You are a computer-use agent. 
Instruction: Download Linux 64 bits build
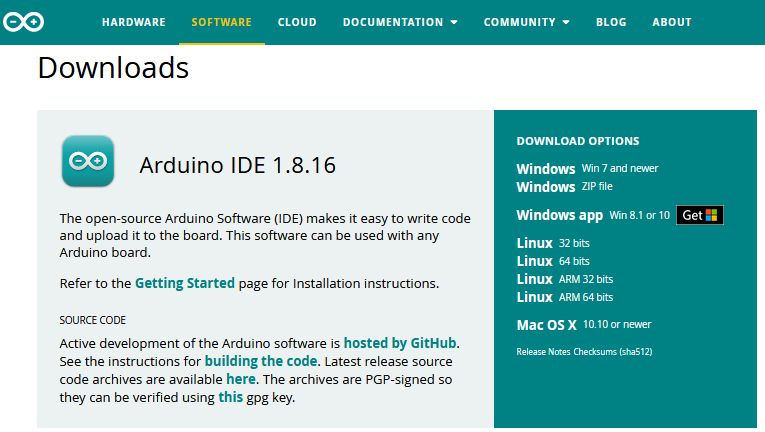click(553, 261)
